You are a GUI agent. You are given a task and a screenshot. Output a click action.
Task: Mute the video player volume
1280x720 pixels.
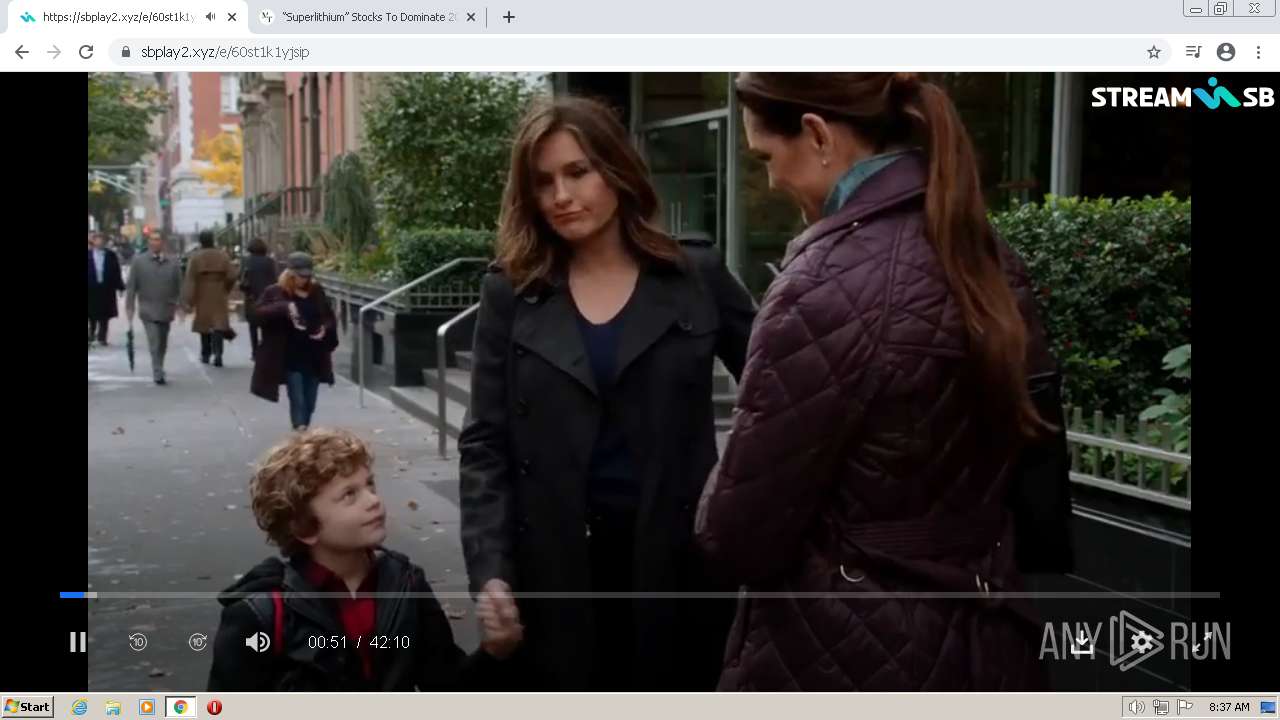point(258,642)
